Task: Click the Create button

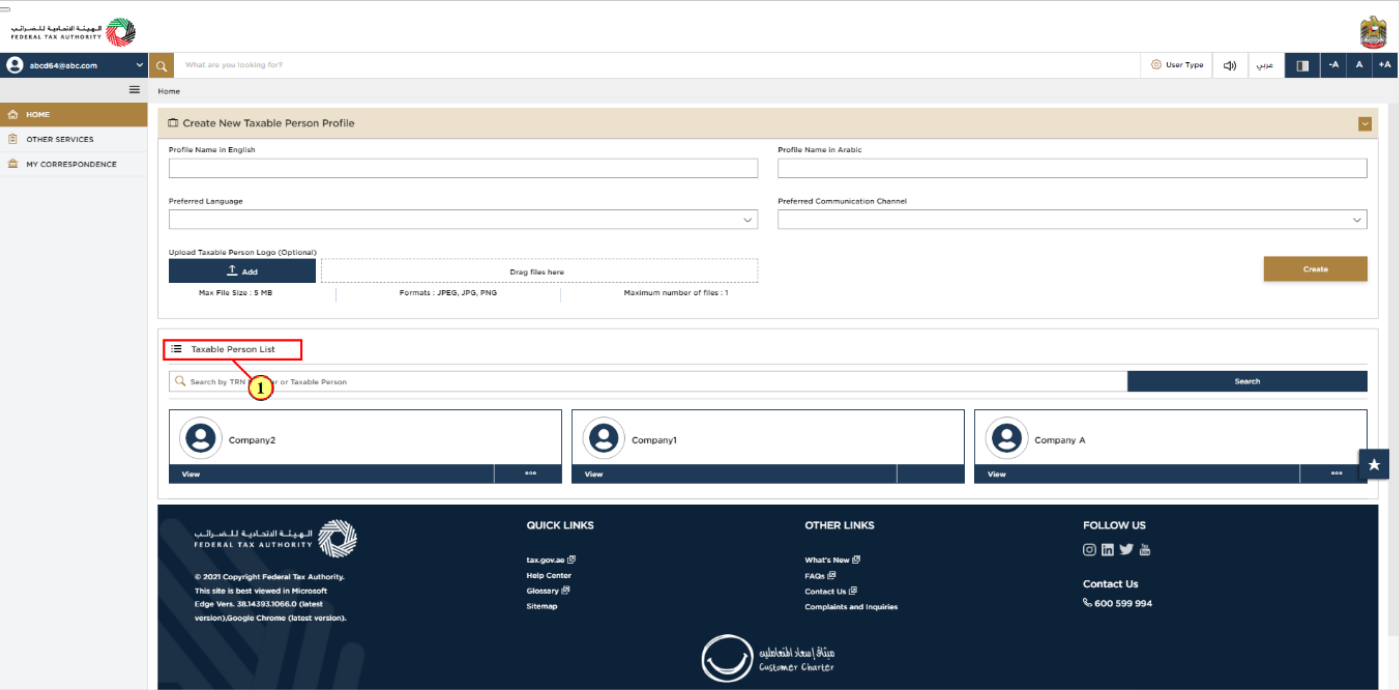Action: (1315, 269)
